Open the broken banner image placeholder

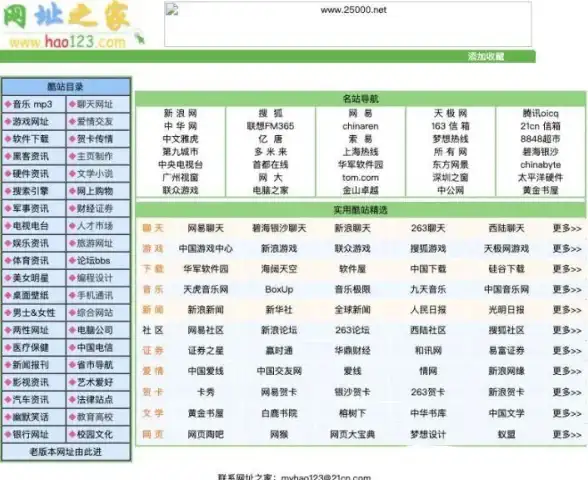[348, 24]
